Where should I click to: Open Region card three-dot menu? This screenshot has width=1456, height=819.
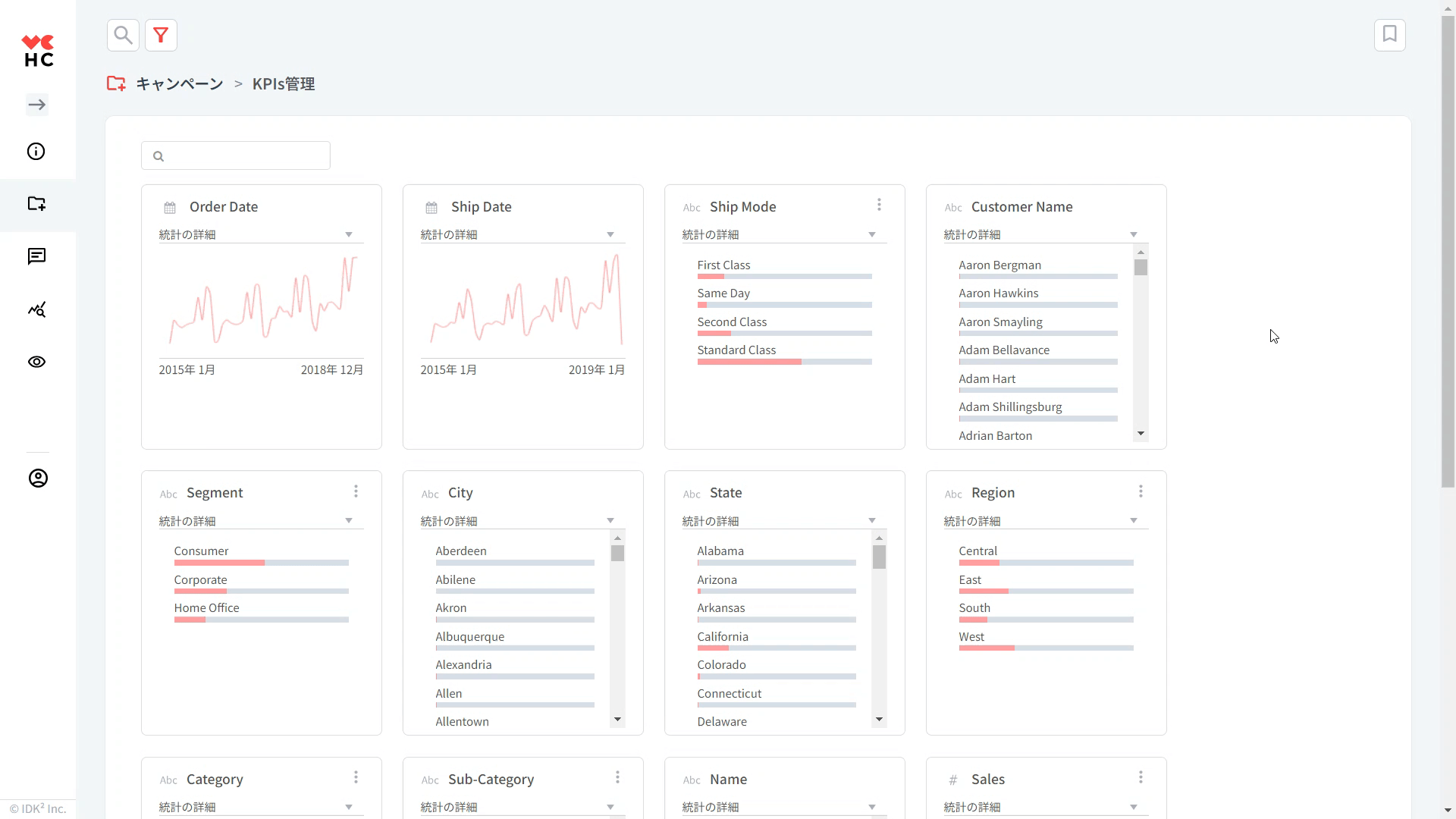1141,491
